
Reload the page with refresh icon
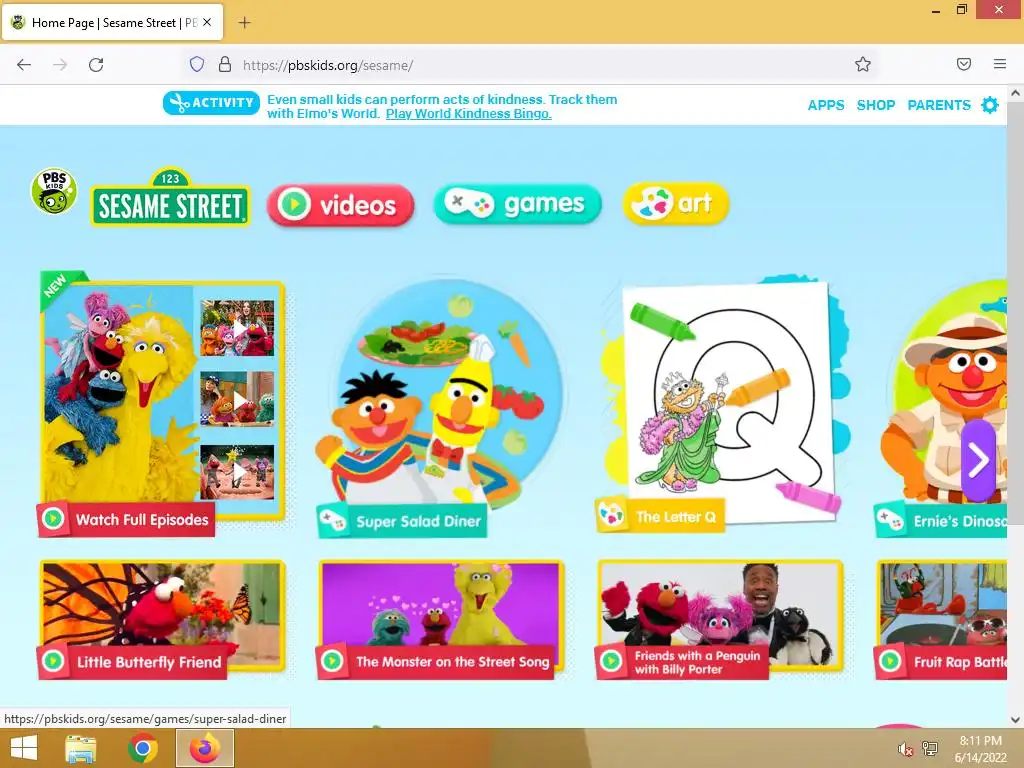[x=96, y=65]
